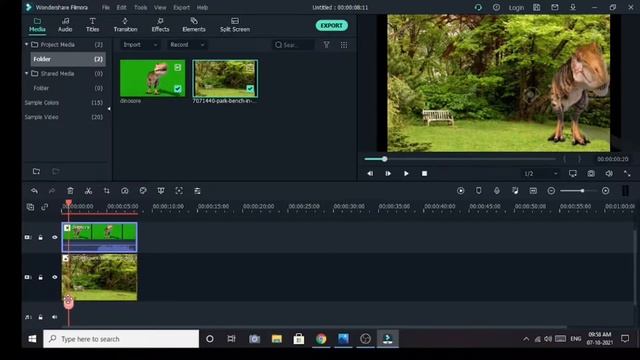
Task: Open preview quality 1/2 dropdown
Action: pyautogui.click(x=540, y=173)
